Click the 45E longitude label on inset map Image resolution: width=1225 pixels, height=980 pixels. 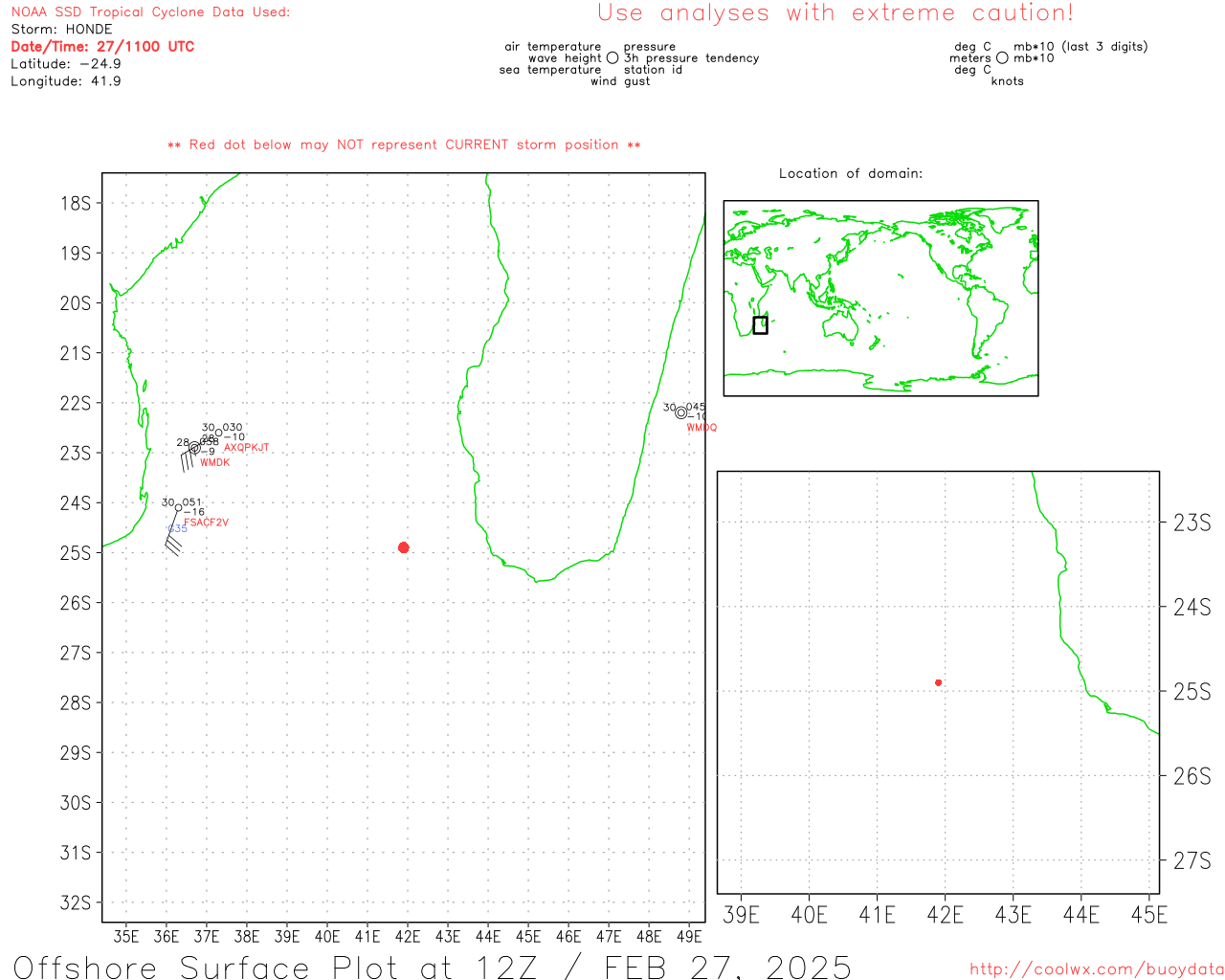(x=1149, y=915)
